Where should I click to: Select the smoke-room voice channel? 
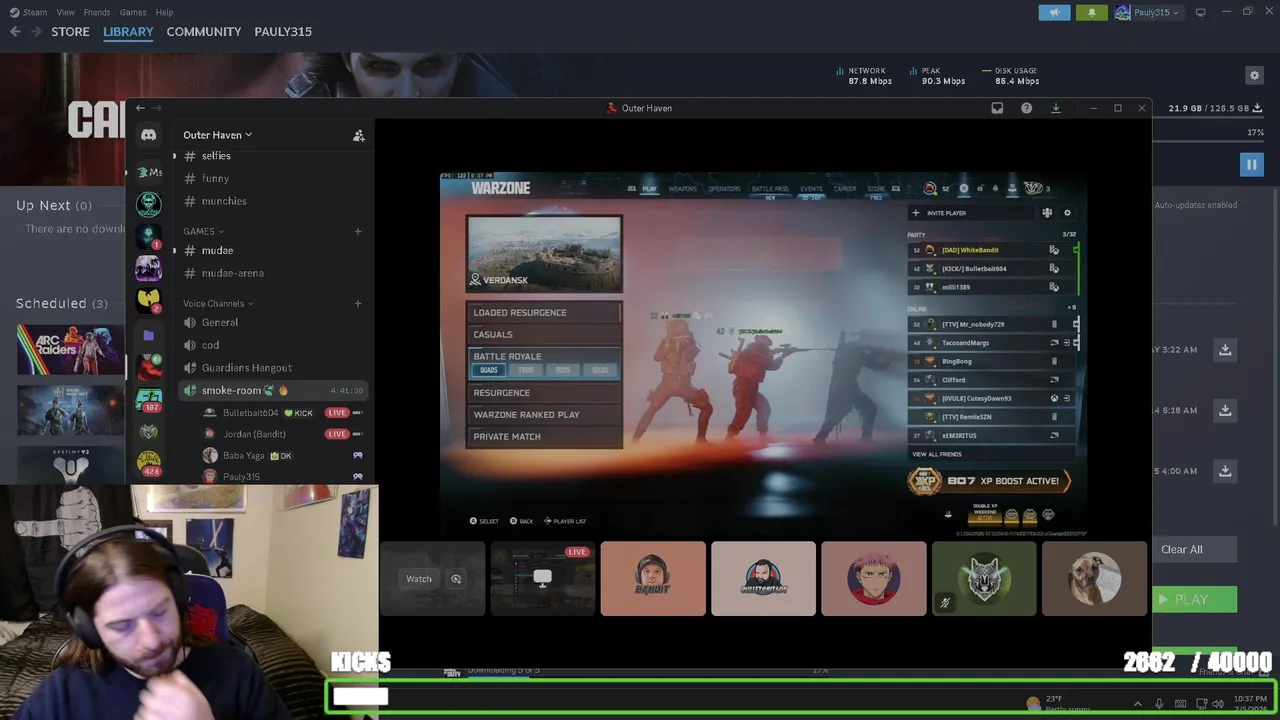[270, 390]
